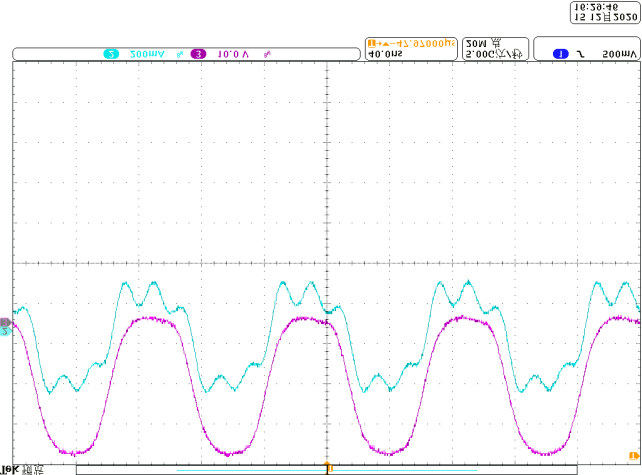642x475 pixels.
Task: Open the 40.0ns timebase setting
Action: (x=384, y=54)
